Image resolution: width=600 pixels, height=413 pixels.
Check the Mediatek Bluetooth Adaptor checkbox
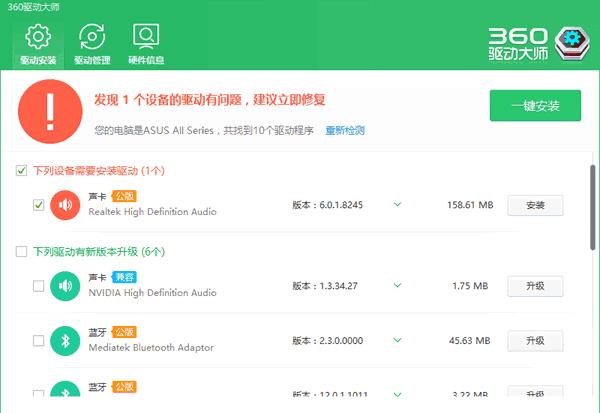click(38, 340)
